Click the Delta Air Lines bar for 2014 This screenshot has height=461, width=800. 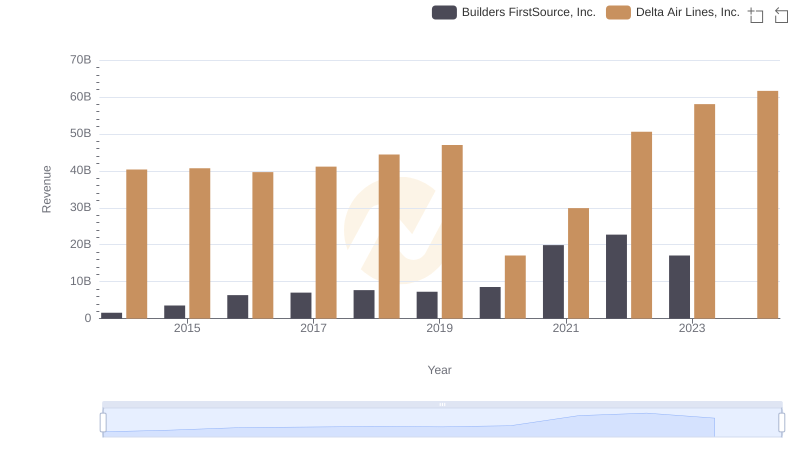[x=137, y=244]
